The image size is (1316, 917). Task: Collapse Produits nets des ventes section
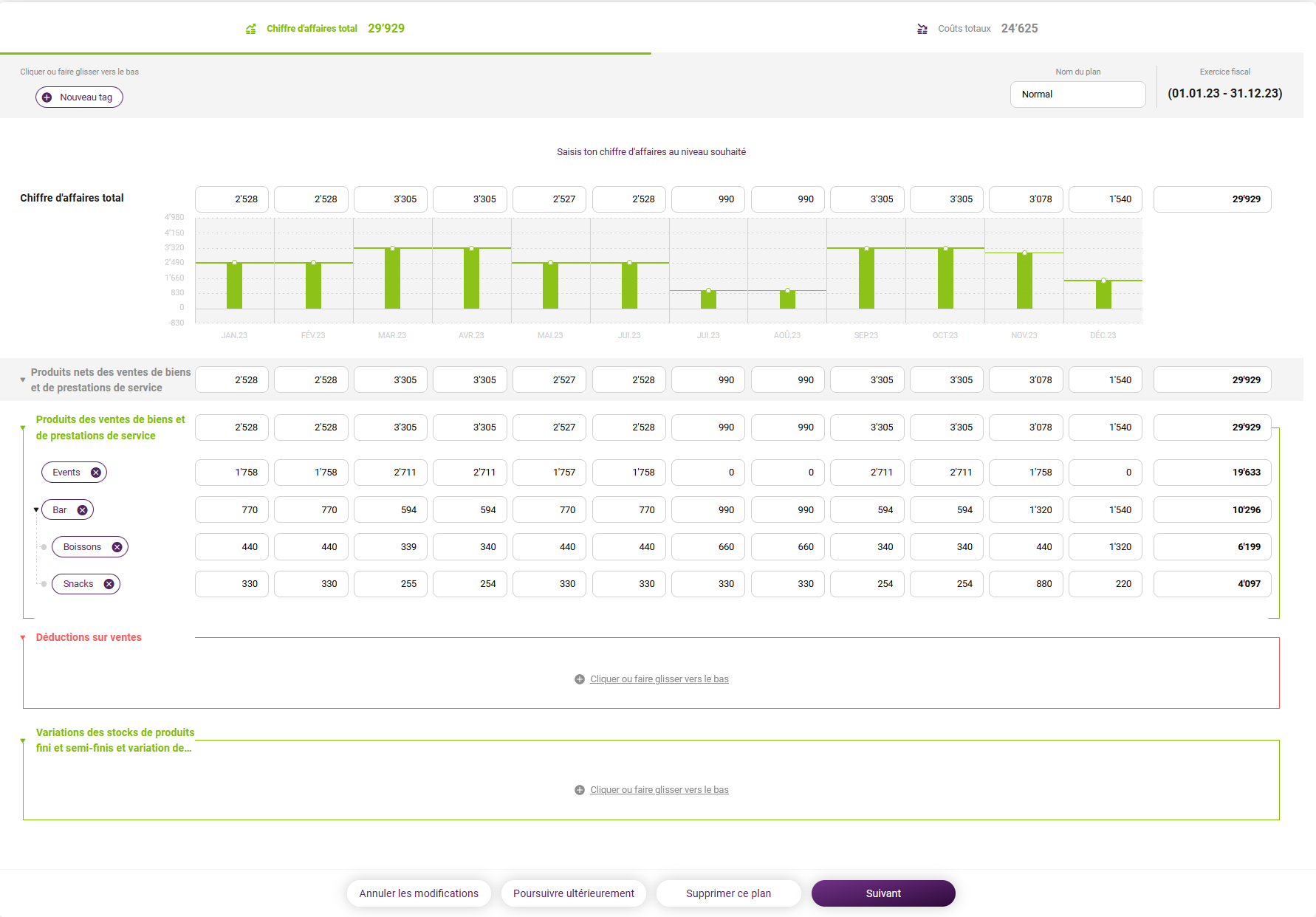click(23, 380)
